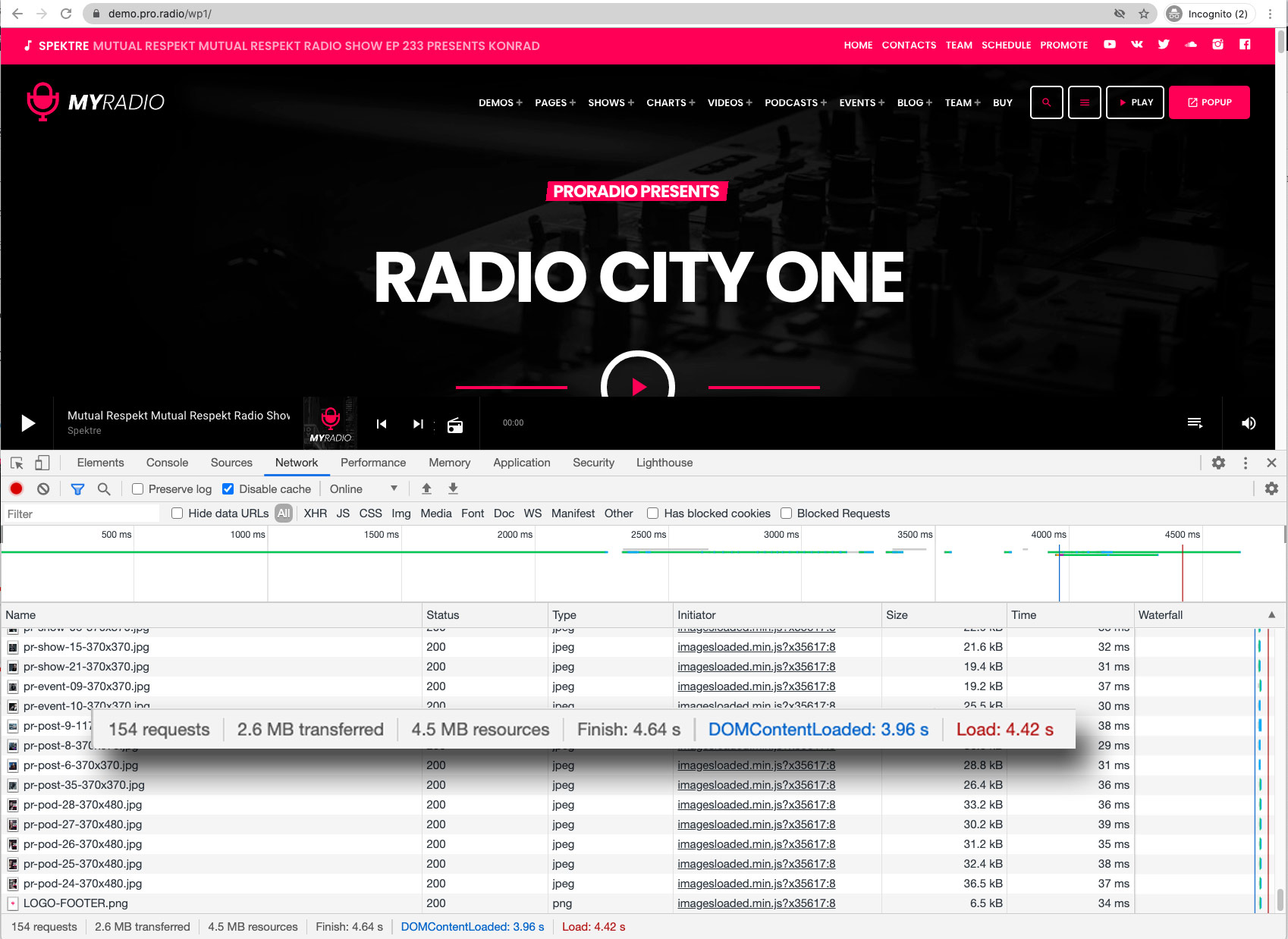The width and height of the screenshot is (1288, 939).
Task: Toggle the network filter funnel icon
Action: tap(77, 489)
